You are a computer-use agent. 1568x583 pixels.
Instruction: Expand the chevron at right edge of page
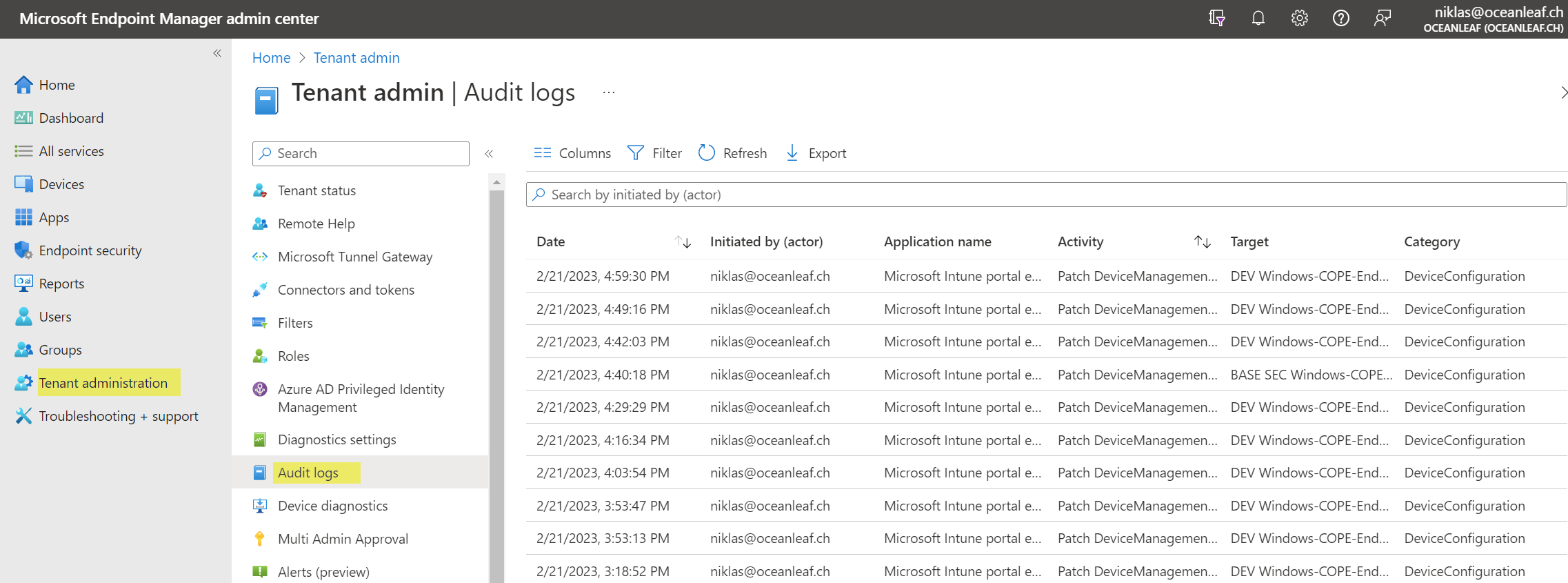tap(1563, 92)
